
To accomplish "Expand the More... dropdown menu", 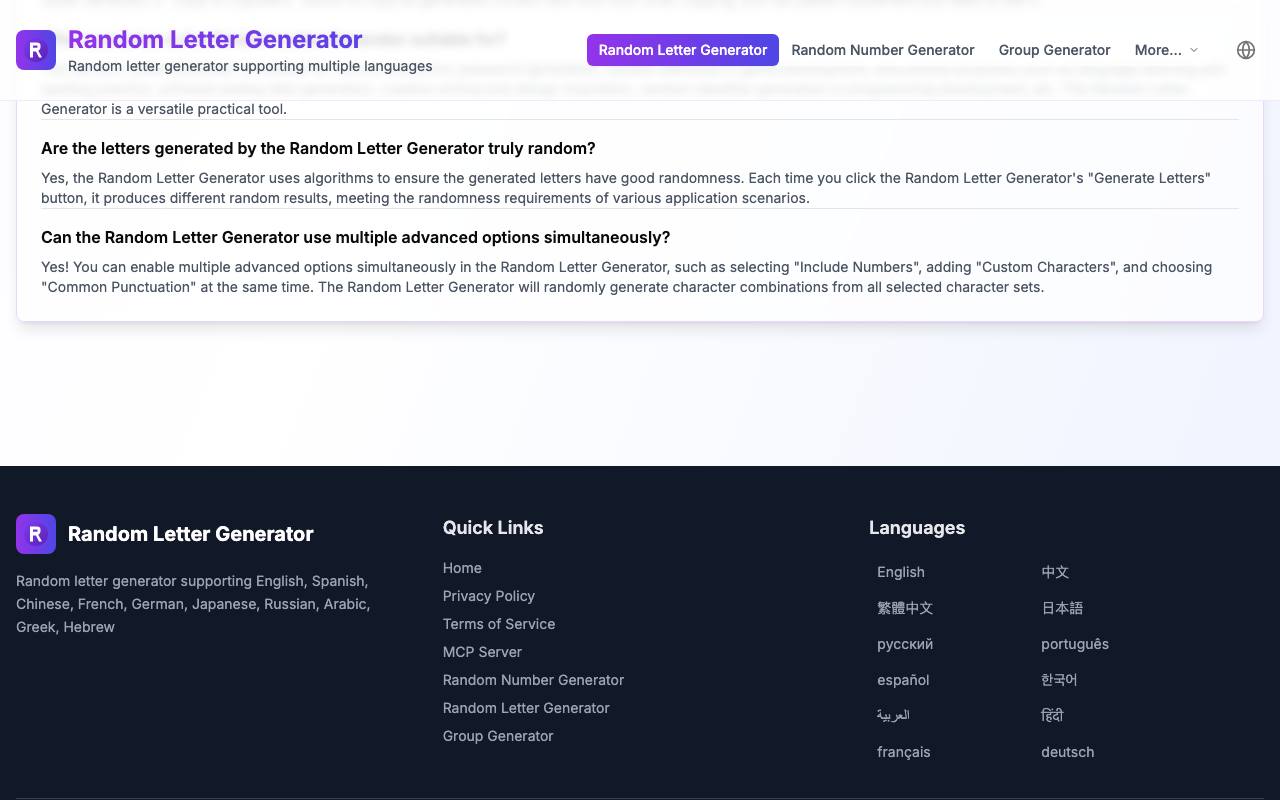I will tap(1166, 50).
